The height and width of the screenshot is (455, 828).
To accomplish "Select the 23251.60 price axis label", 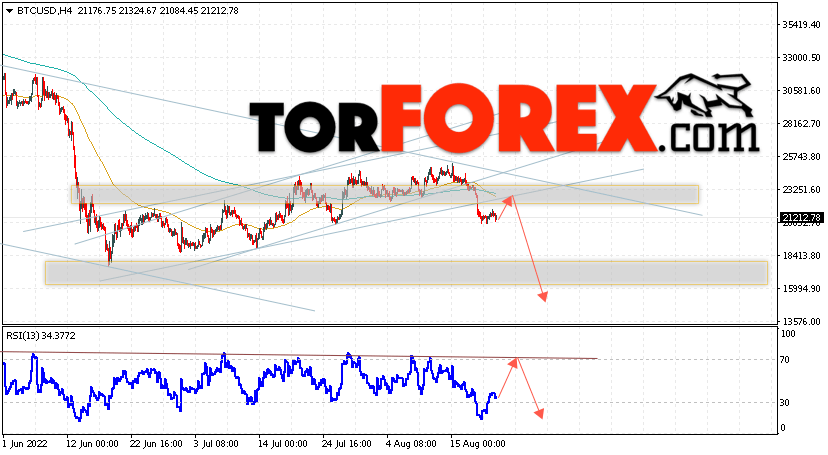I will point(801,189).
